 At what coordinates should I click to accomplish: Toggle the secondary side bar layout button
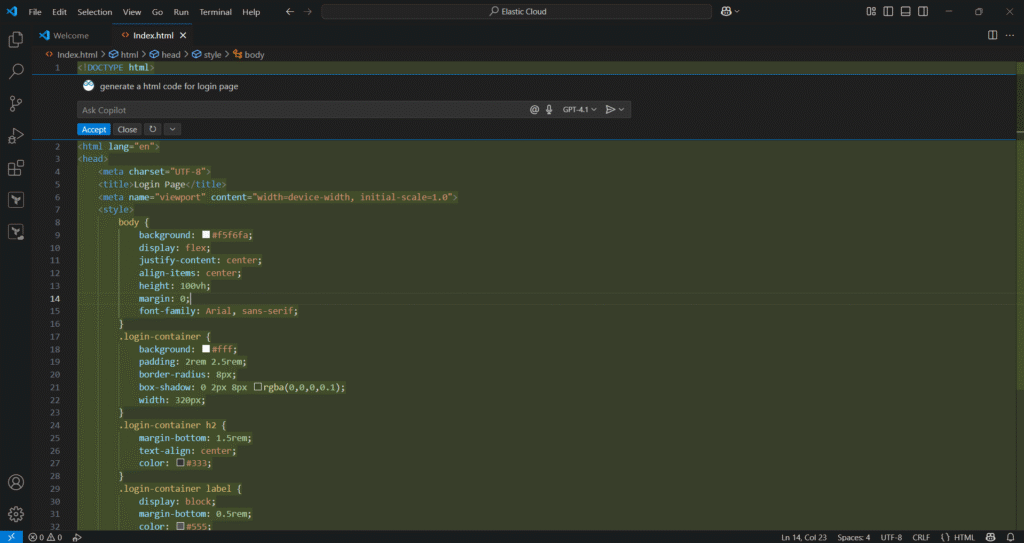(x=923, y=12)
